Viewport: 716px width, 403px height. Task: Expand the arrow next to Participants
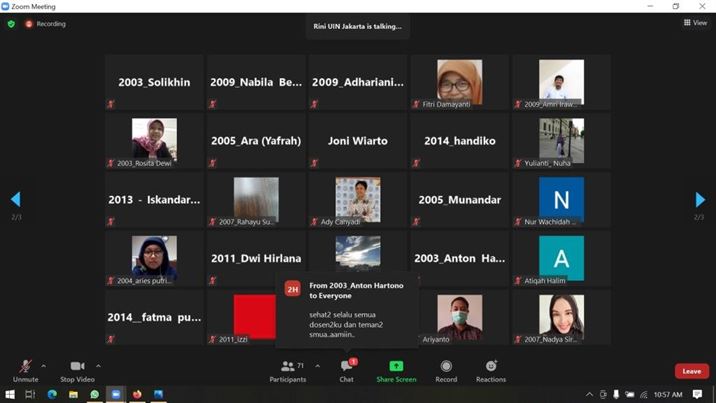click(x=318, y=366)
